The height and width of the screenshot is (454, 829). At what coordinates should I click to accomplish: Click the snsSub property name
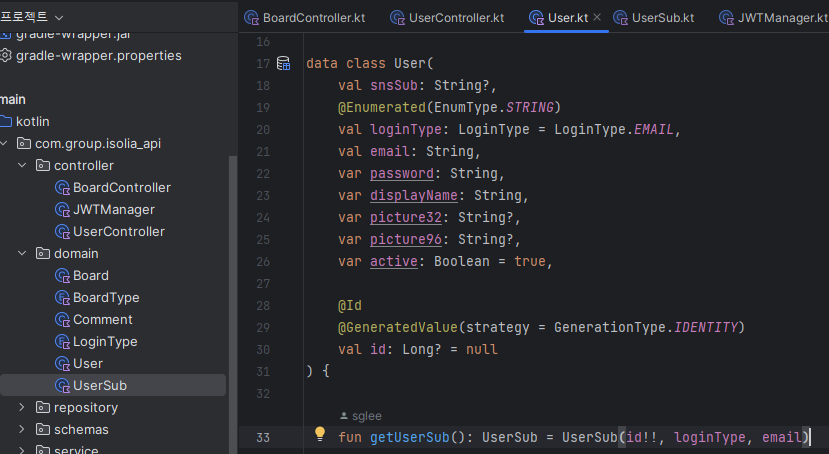click(393, 86)
